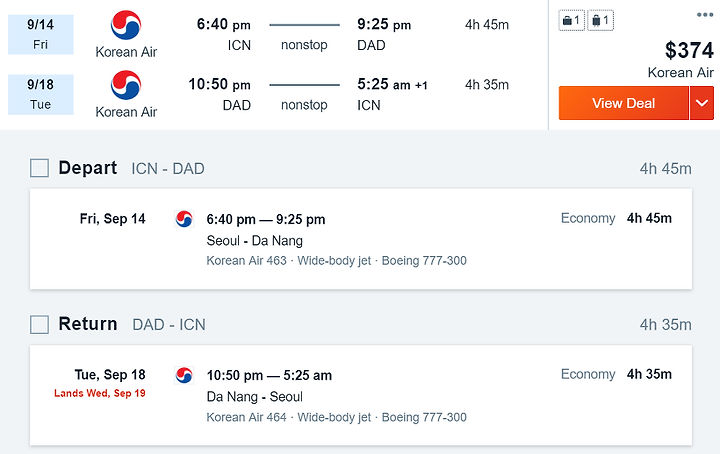Click the Lands Wed, Sep 19 warning

100,393
